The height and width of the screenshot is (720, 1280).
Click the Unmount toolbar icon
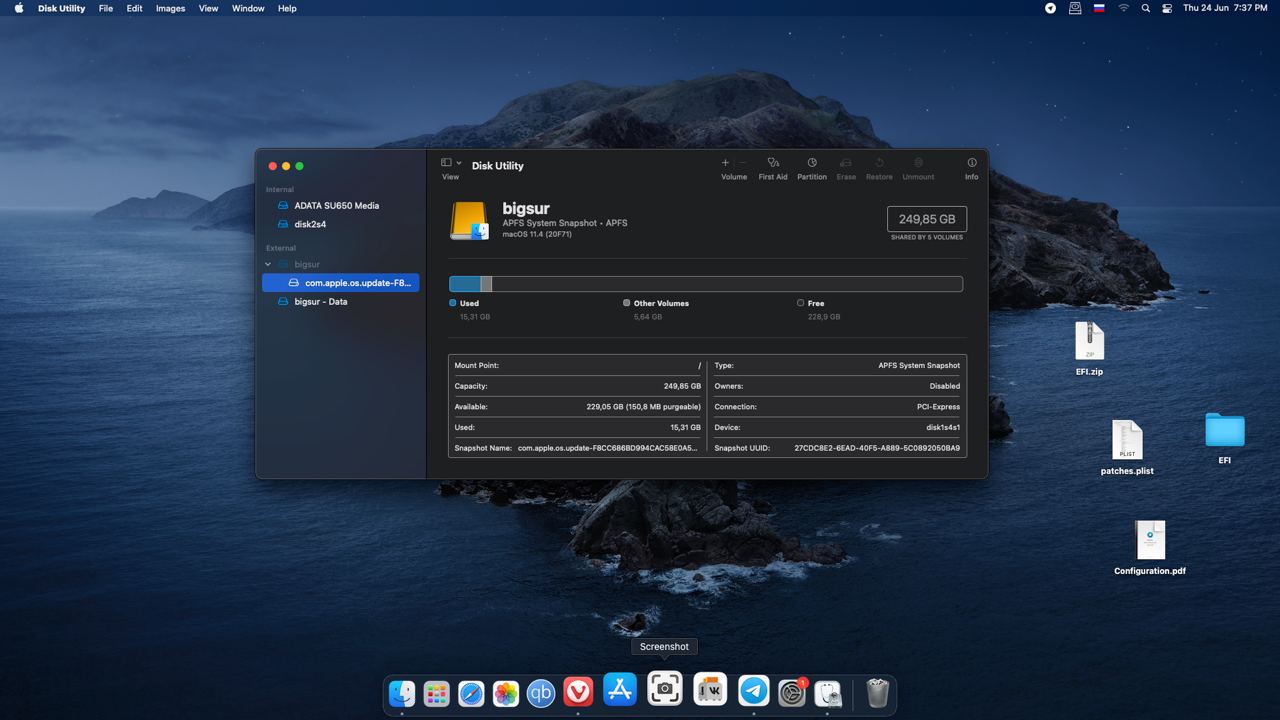click(x=918, y=162)
